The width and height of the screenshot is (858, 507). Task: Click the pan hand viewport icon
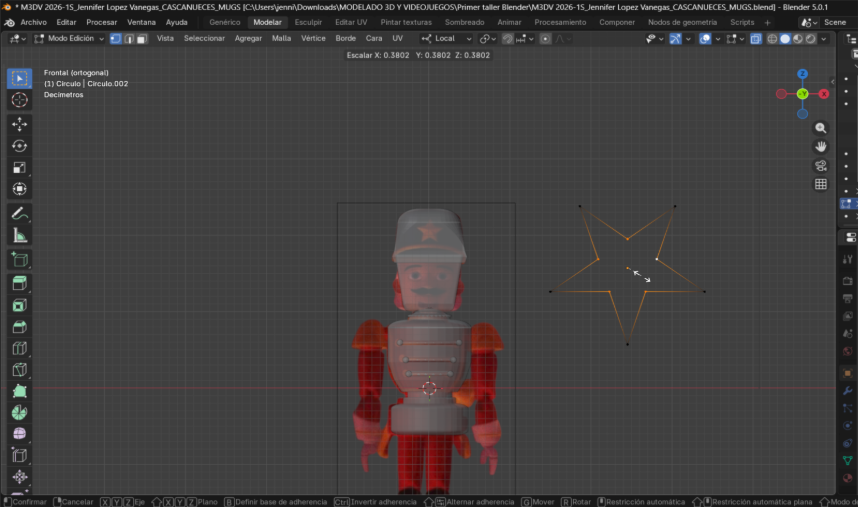pos(821,147)
